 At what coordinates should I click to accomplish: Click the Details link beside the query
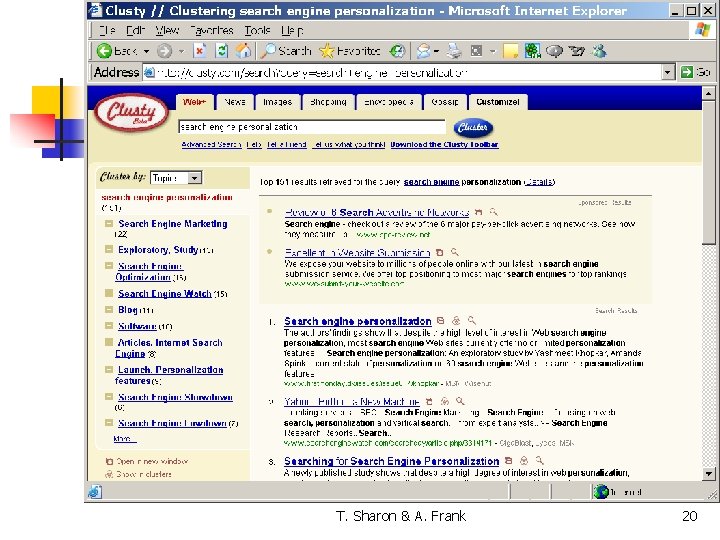coord(540,182)
